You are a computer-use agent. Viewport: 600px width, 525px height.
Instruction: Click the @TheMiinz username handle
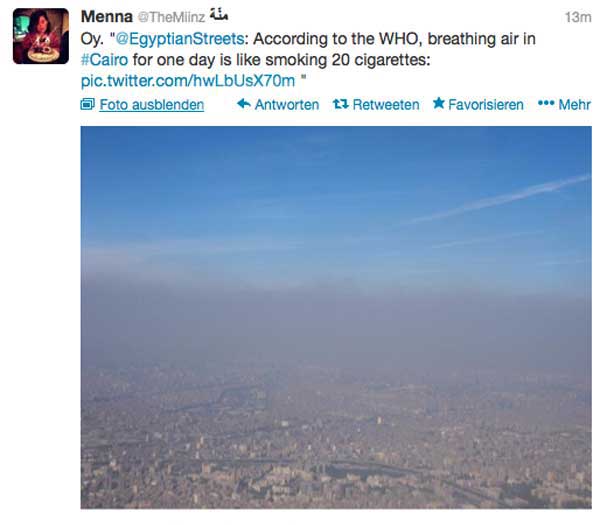click(x=171, y=17)
